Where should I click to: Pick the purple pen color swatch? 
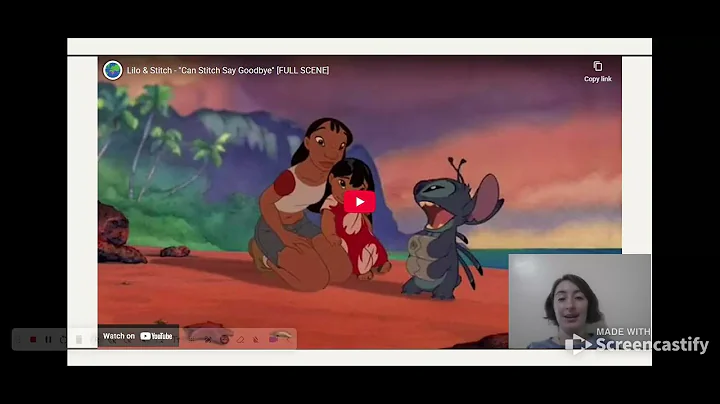[273, 340]
